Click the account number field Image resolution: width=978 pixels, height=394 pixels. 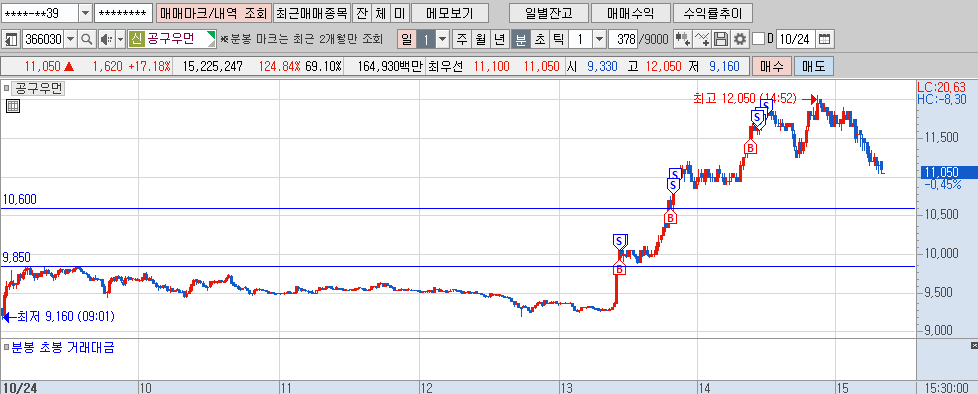point(40,12)
